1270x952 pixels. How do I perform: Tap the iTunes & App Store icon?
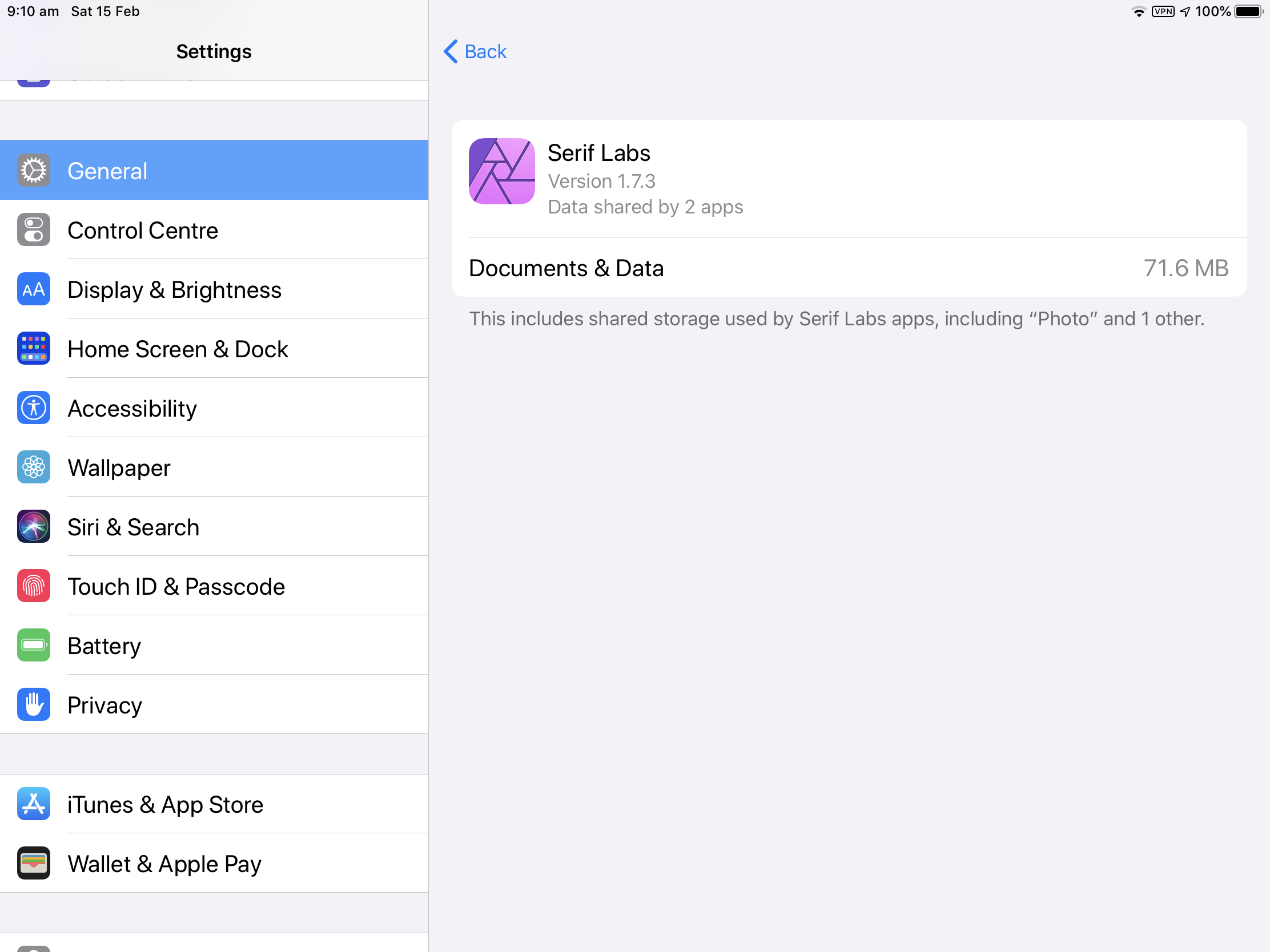point(33,804)
